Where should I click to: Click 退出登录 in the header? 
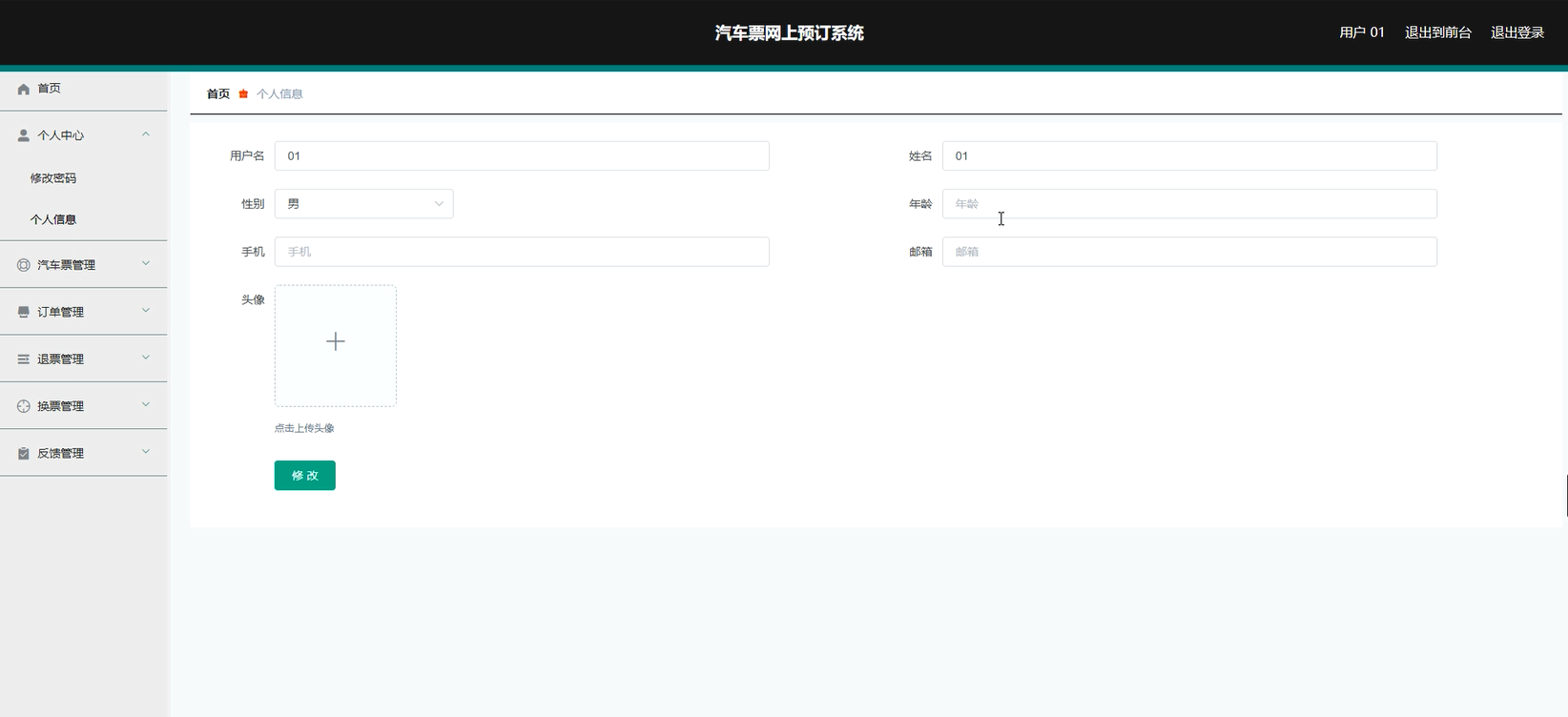[x=1517, y=32]
